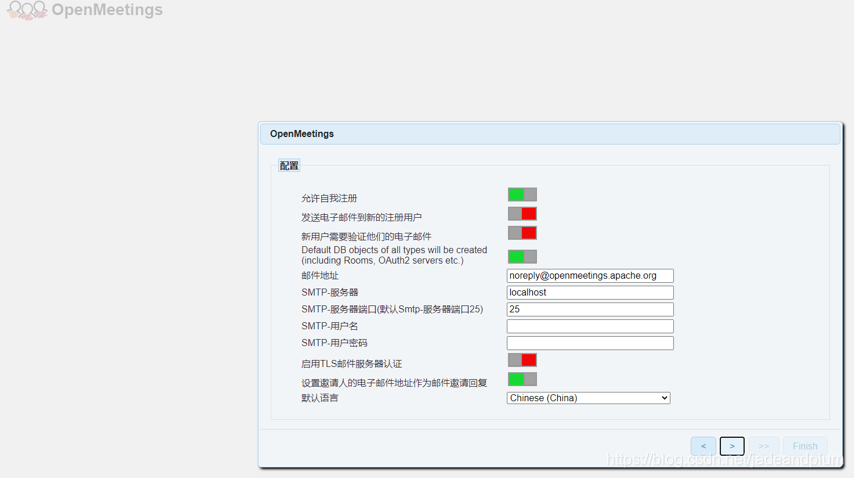
Task: Toggle the 新用户需要验证他们的电子邮件 switch
Action: tap(522, 233)
